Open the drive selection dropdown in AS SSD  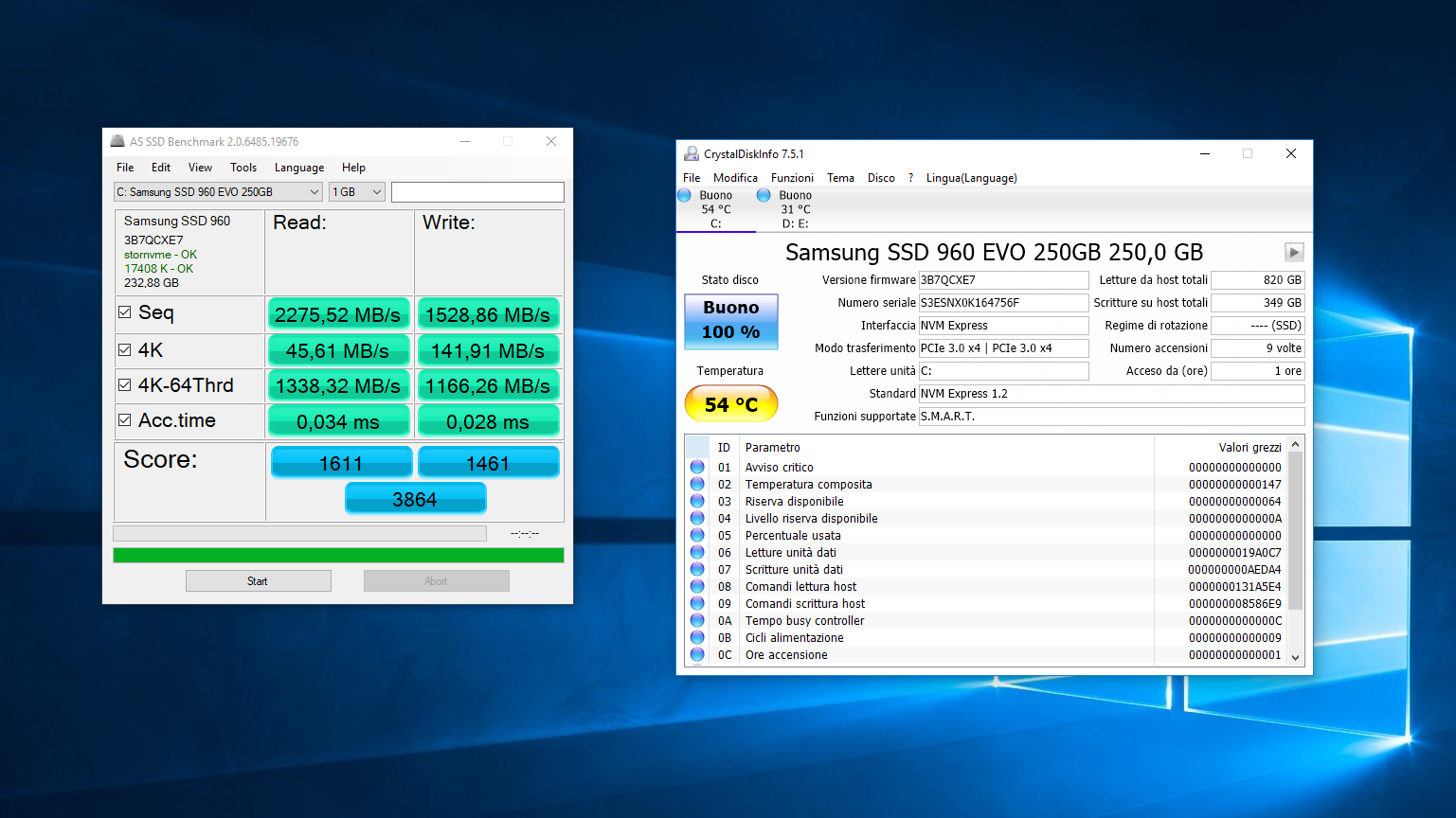tap(218, 192)
